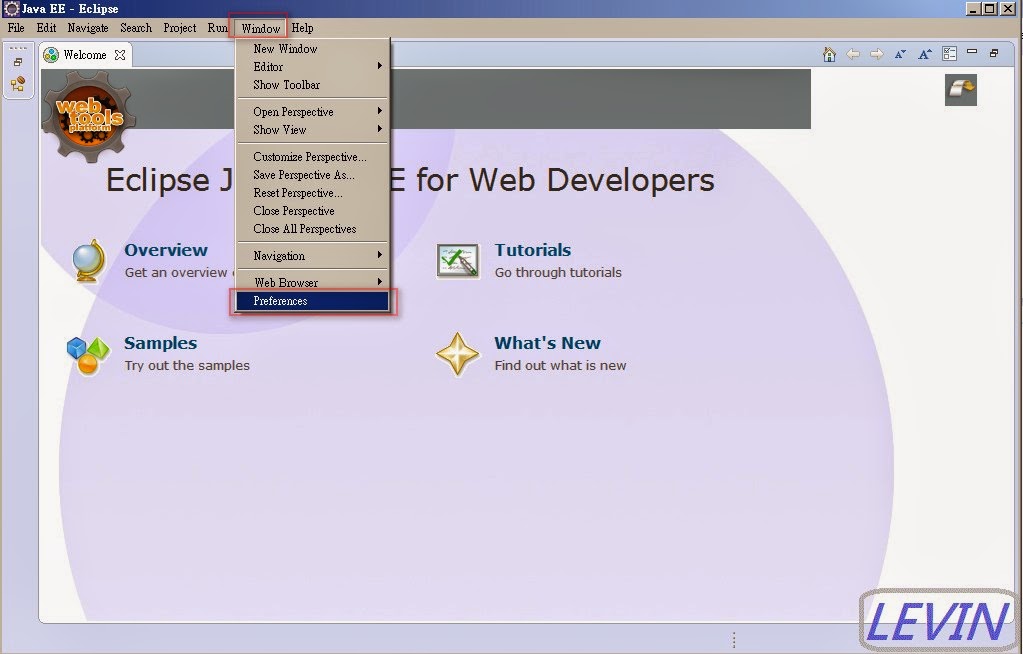Viewport: 1023px width, 654px height.
Task: Select the Welcome tab
Action: point(84,55)
